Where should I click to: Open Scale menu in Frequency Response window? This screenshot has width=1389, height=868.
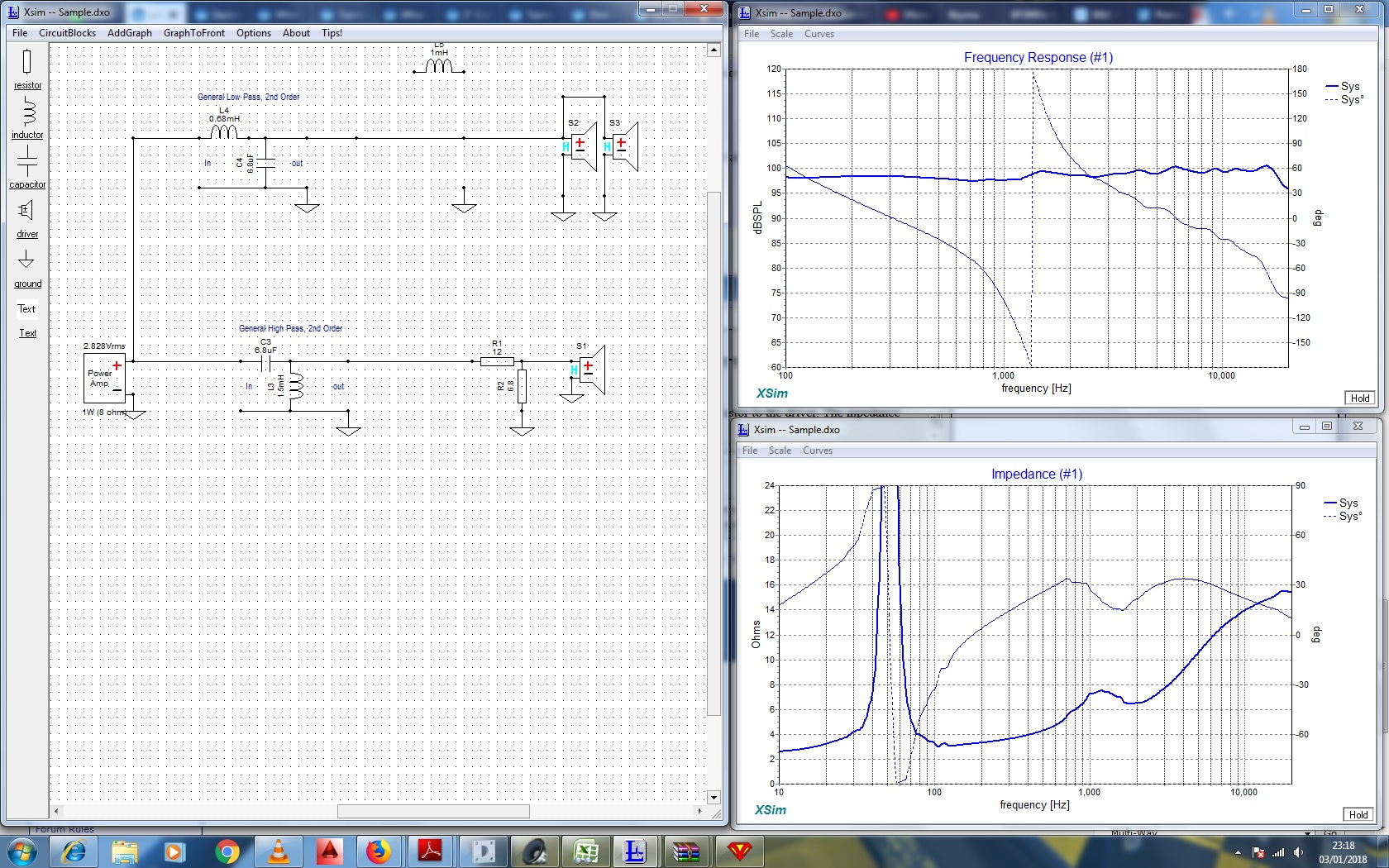[781, 34]
